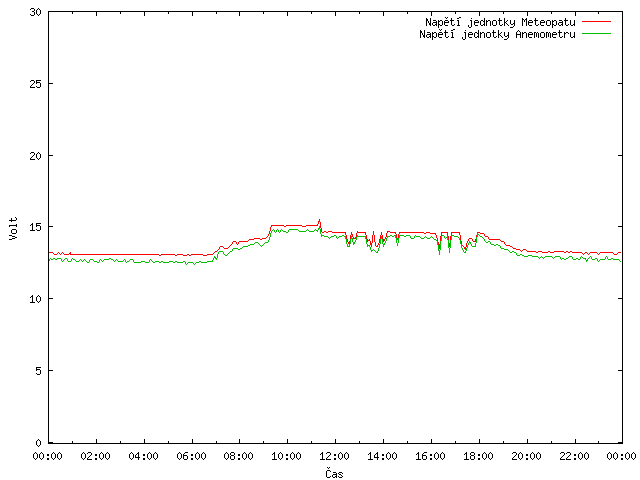Click the red legend line sample
Screen dimensions: 640x480
[596, 22]
